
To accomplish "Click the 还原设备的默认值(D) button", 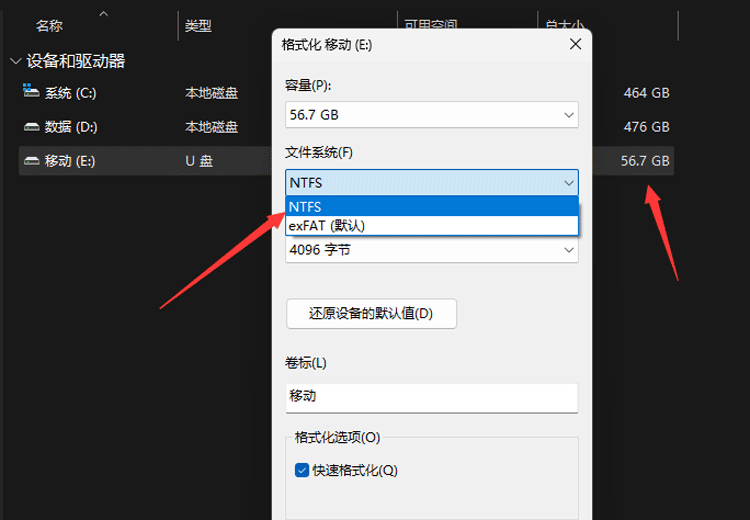I will coord(371,313).
